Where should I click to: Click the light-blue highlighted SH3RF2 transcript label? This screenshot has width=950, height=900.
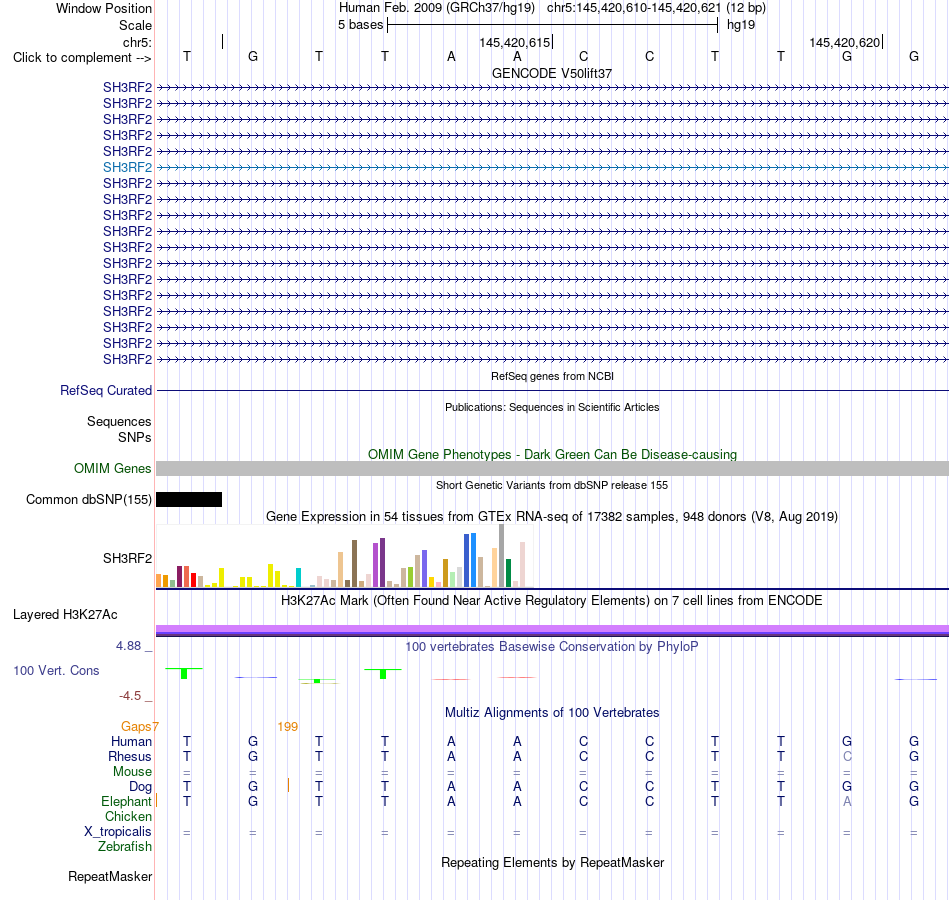pyautogui.click(x=127, y=167)
